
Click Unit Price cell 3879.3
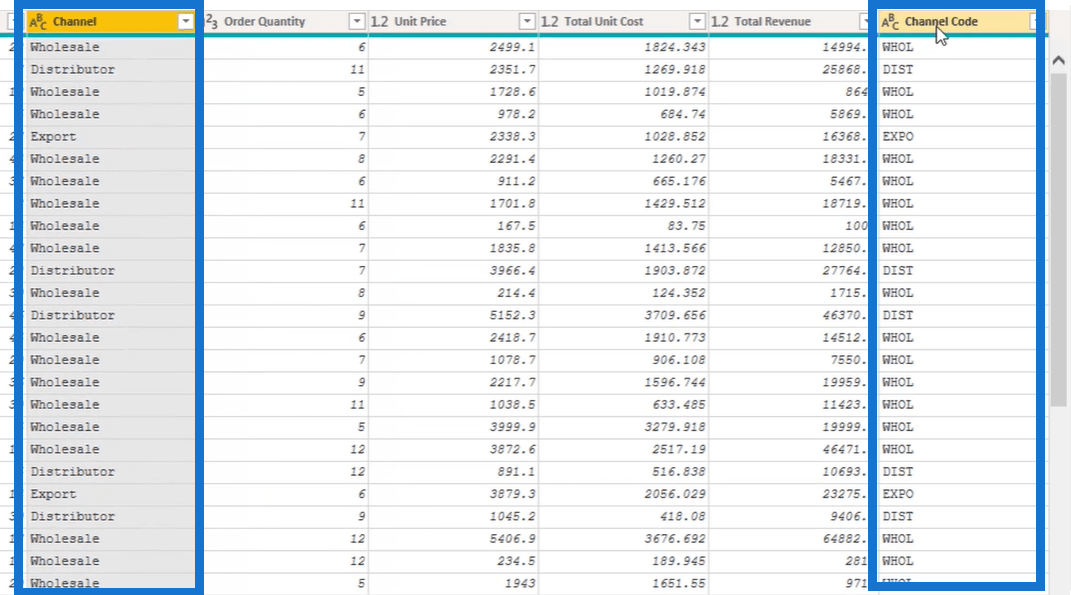(454, 494)
